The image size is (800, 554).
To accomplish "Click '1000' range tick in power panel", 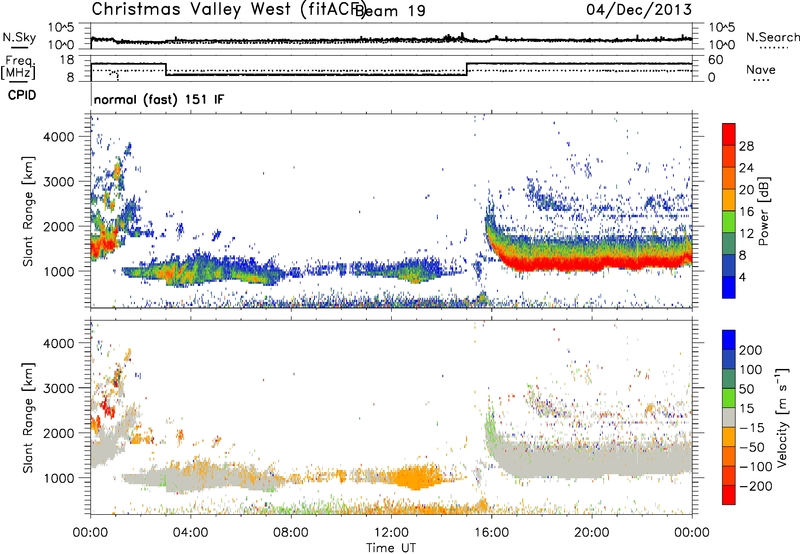I will point(58,271).
